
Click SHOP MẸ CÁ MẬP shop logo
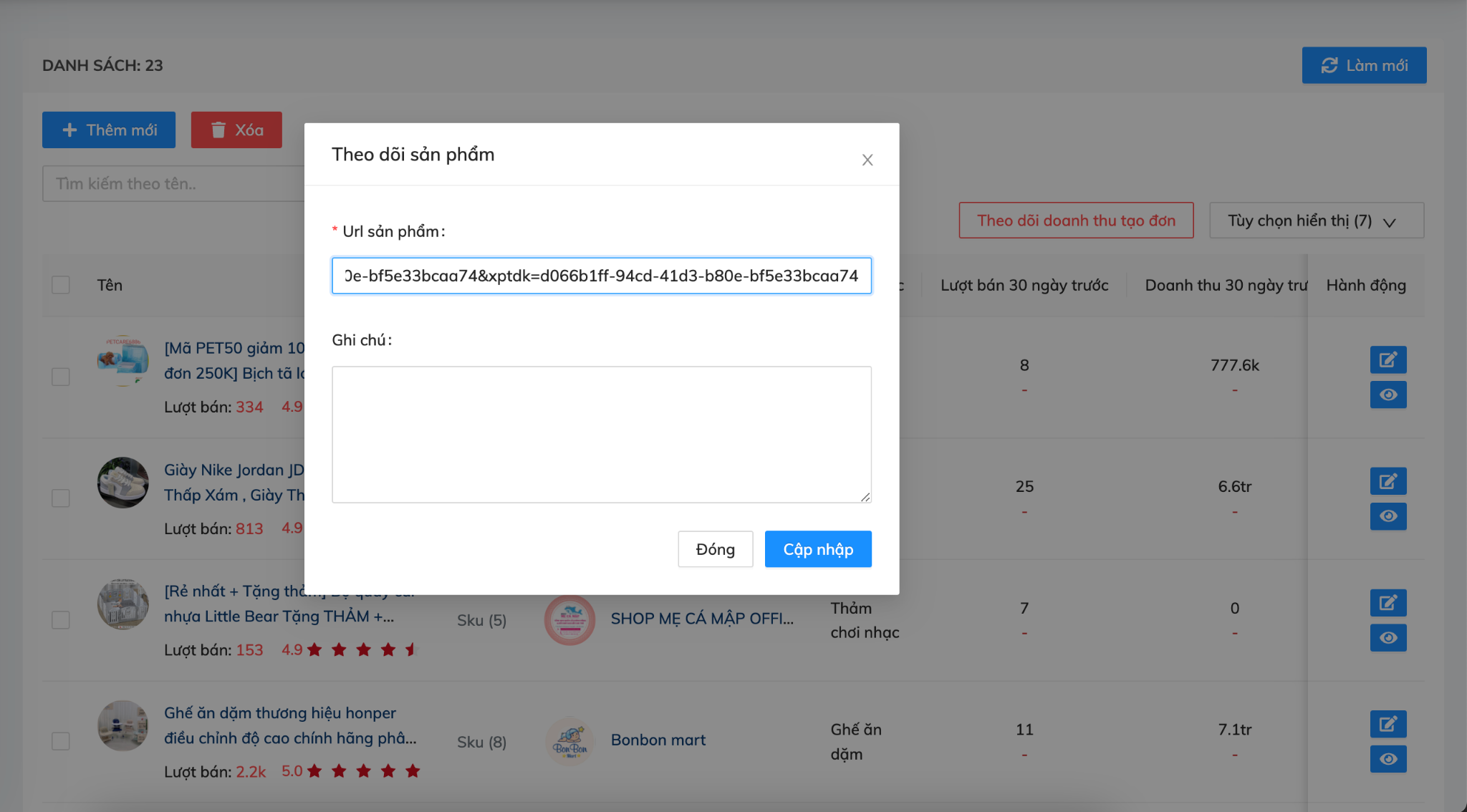(x=569, y=619)
